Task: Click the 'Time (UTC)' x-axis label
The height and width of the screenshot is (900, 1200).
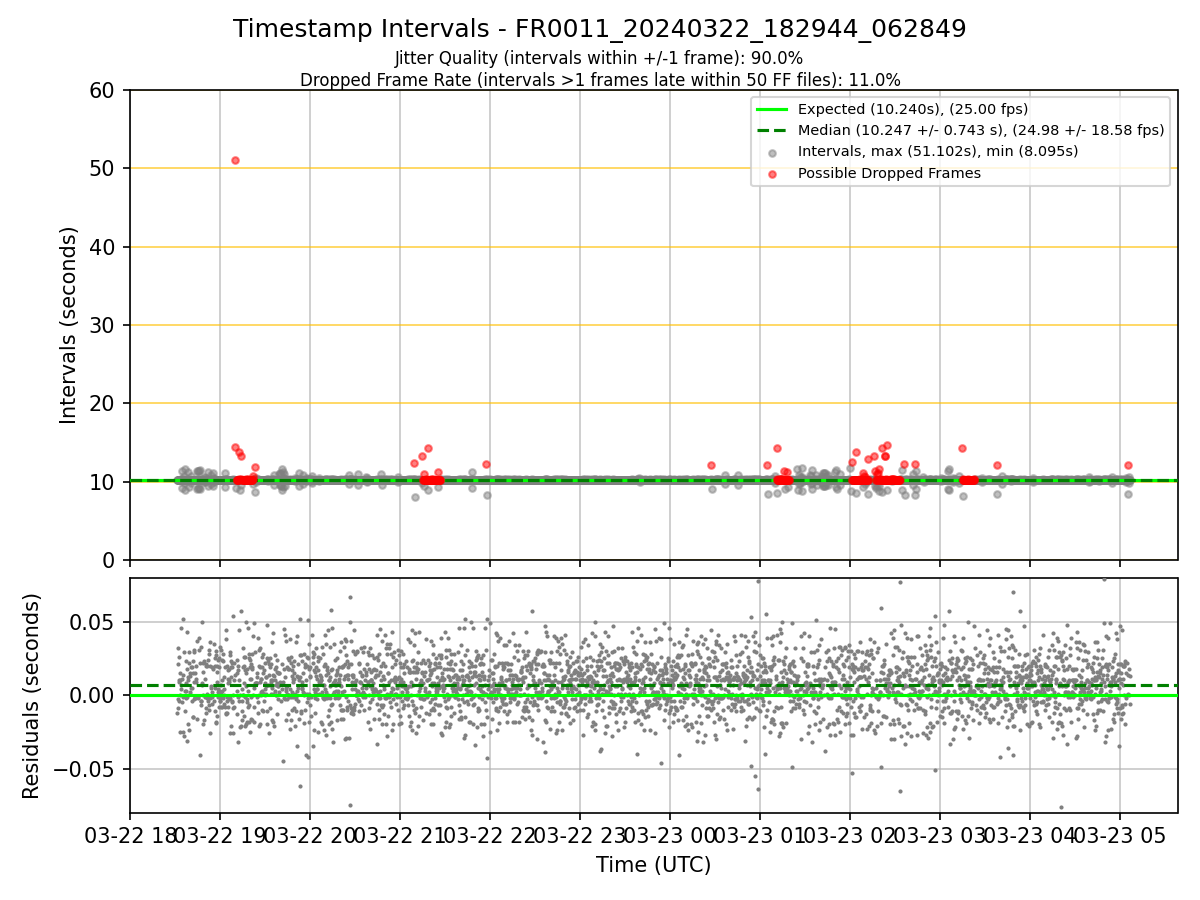Action: click(x=654, y=865)
